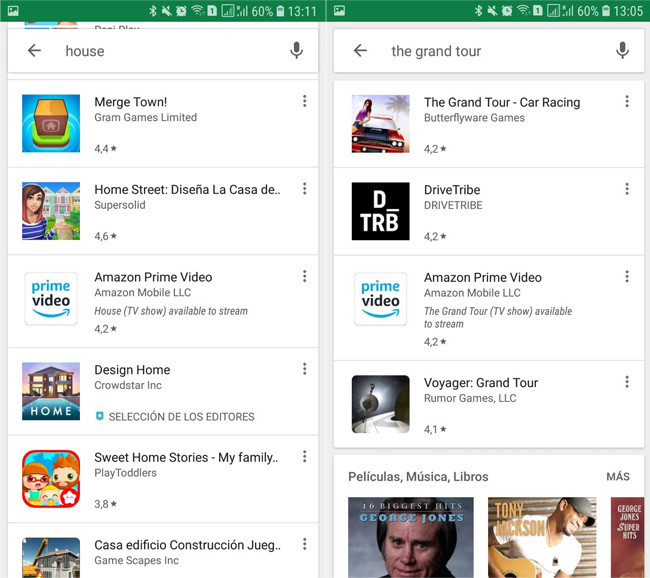Go back from 'the grand tour' search

[x=360, y=51]
